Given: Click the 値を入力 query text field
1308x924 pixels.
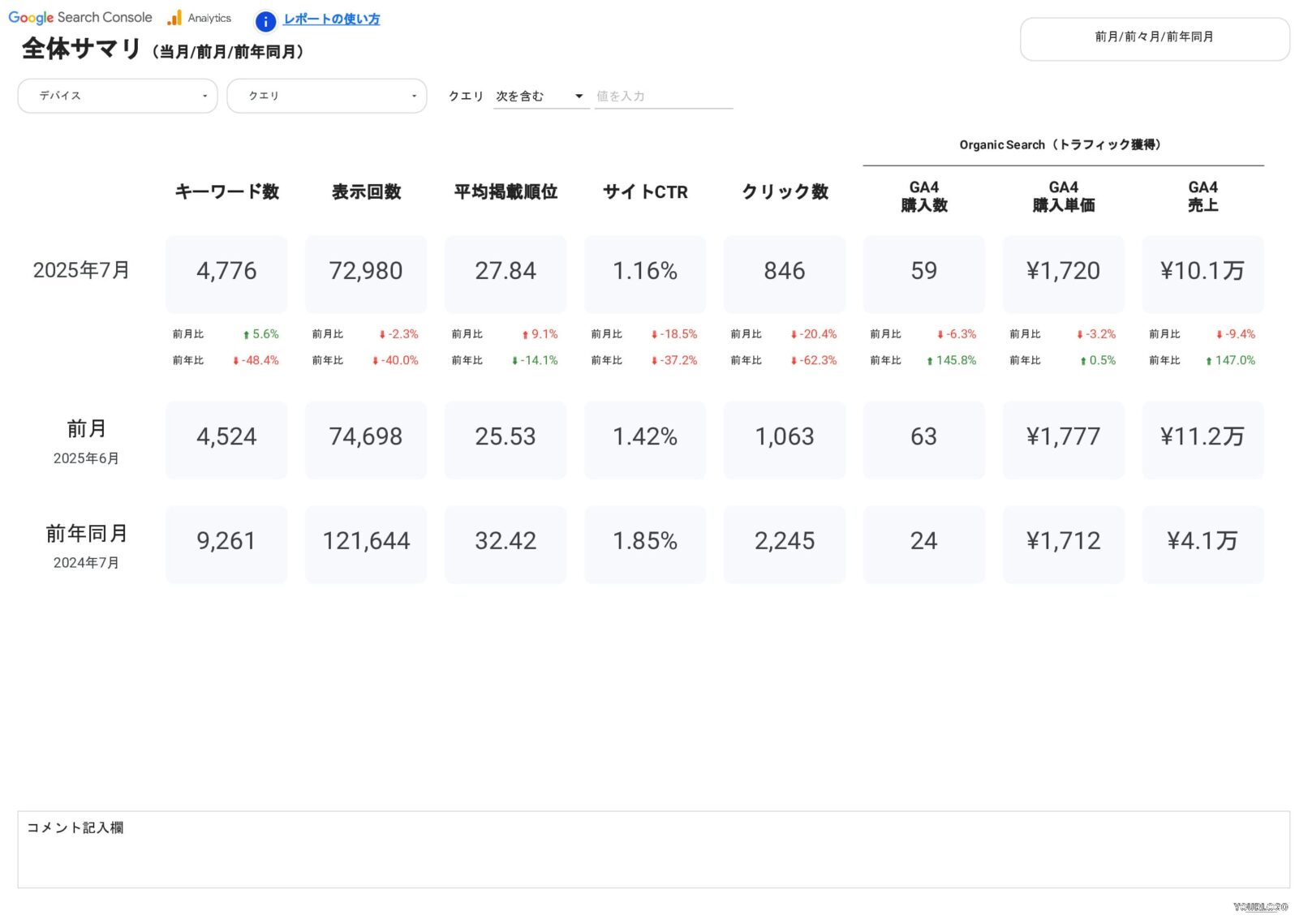Looking at the screenshot, I should point(663,97).
